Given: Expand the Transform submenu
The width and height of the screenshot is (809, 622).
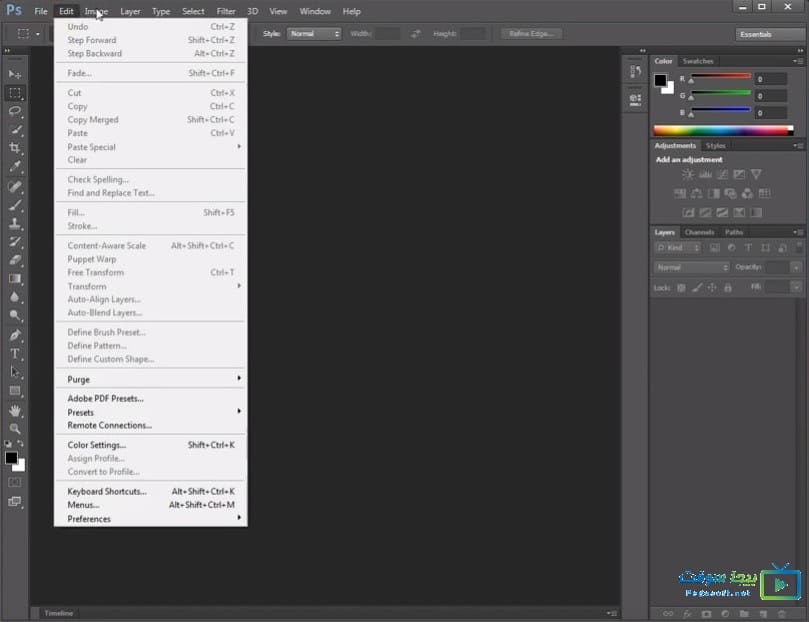Looking at the screenshot, I should click(x=151, y=286).
